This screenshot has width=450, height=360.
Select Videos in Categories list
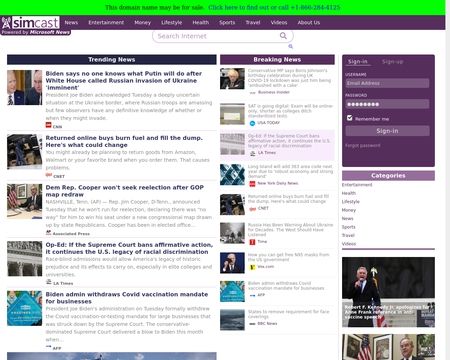click(x=349, y=244)
